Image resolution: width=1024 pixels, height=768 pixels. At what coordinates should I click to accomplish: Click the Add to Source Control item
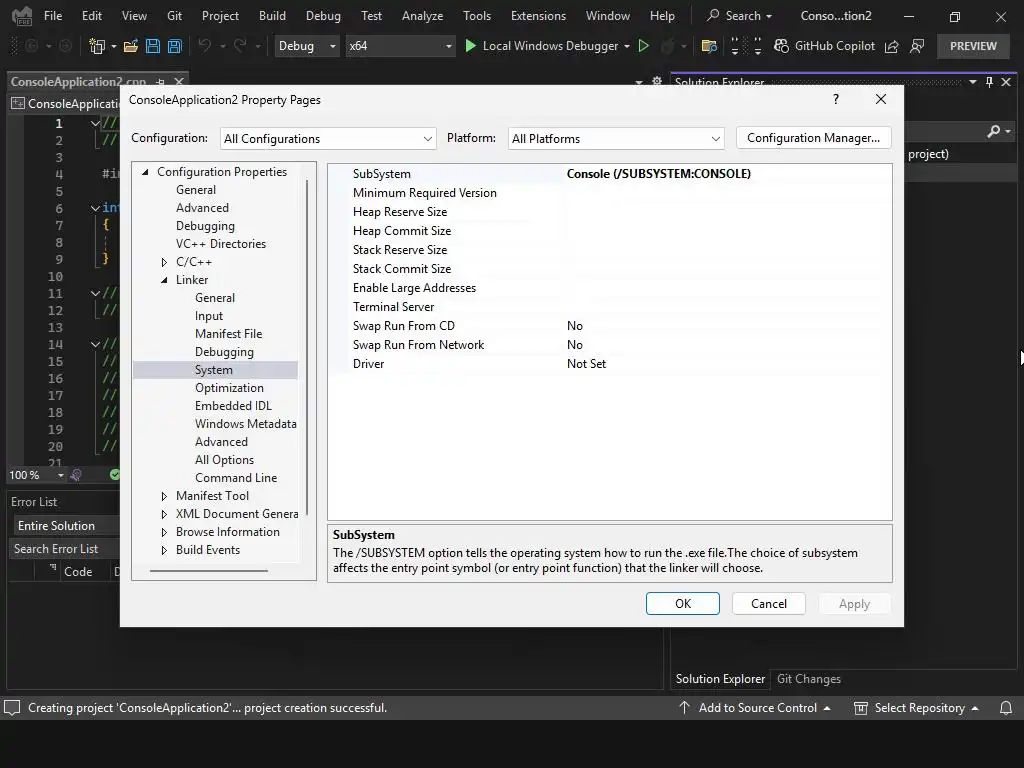pyautogui.click(x=754, y=708)
